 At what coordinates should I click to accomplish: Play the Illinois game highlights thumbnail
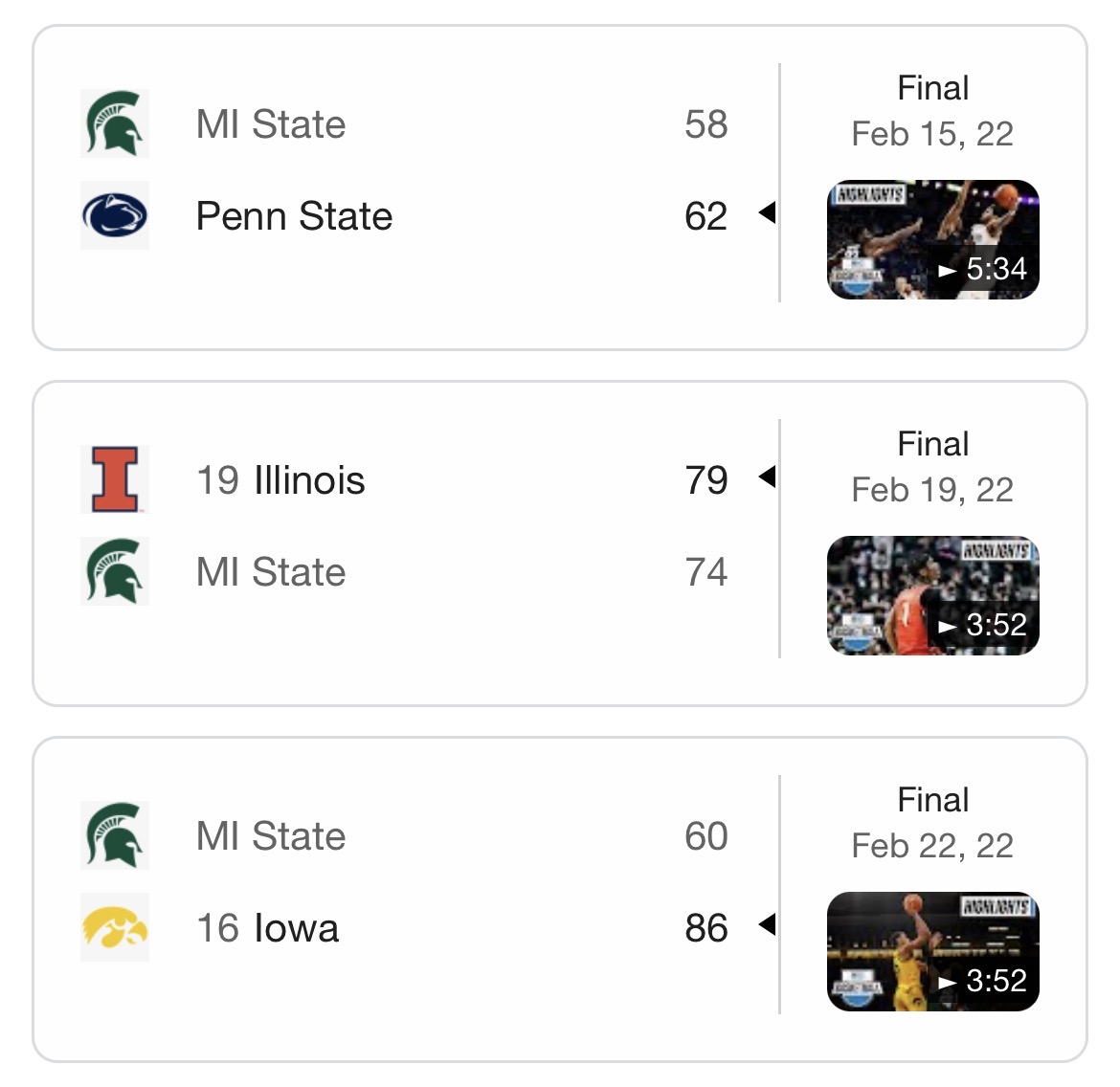pos(932,595)
